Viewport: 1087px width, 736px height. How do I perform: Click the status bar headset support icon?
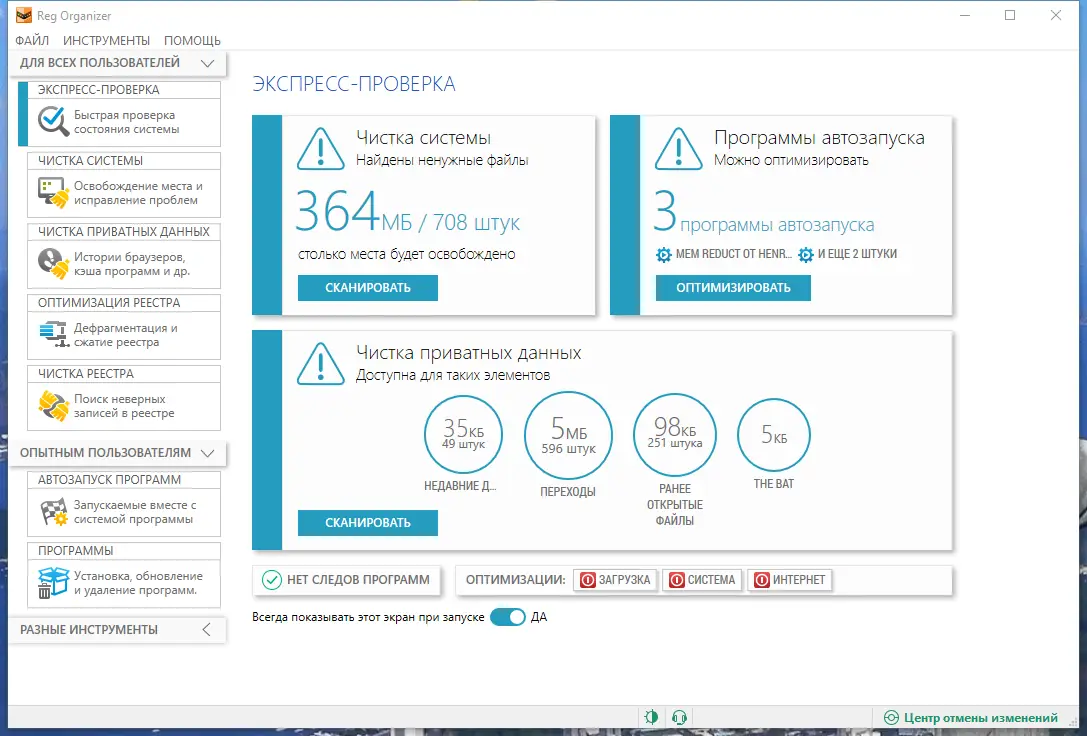pos(679,717)
